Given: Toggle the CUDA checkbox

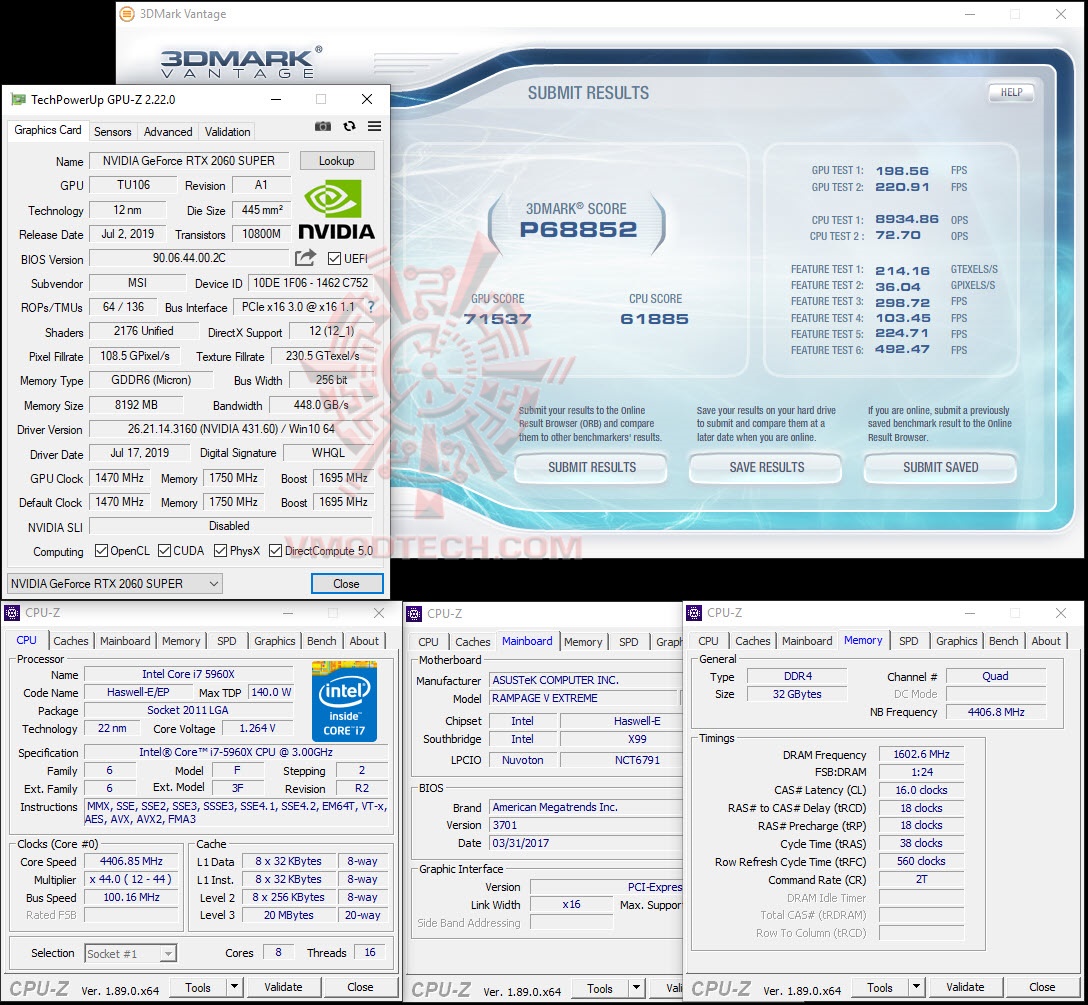Looking at the screenshot, I should click(164, 550).
